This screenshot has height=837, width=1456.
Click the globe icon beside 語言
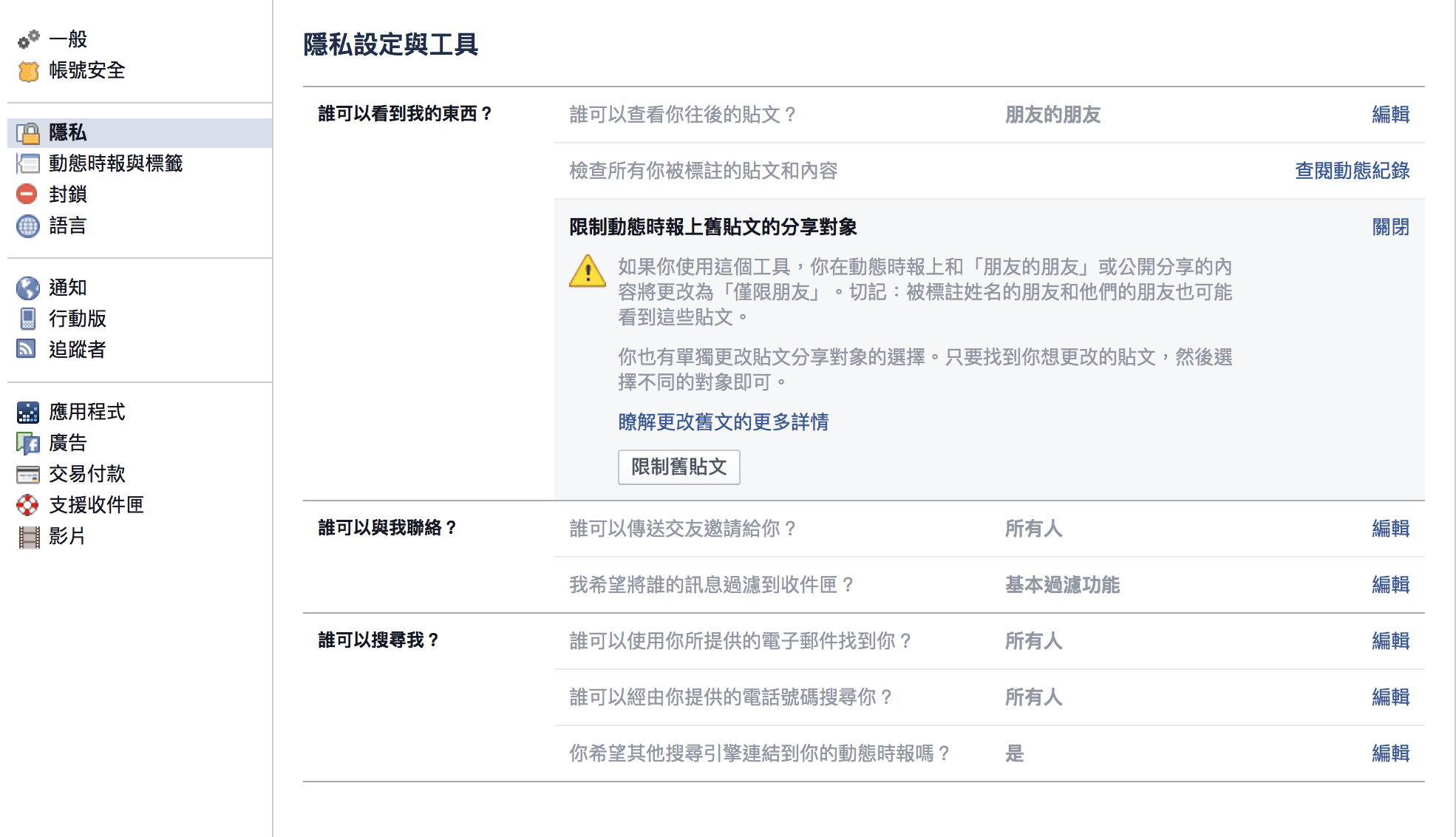[x=28, y=226]
